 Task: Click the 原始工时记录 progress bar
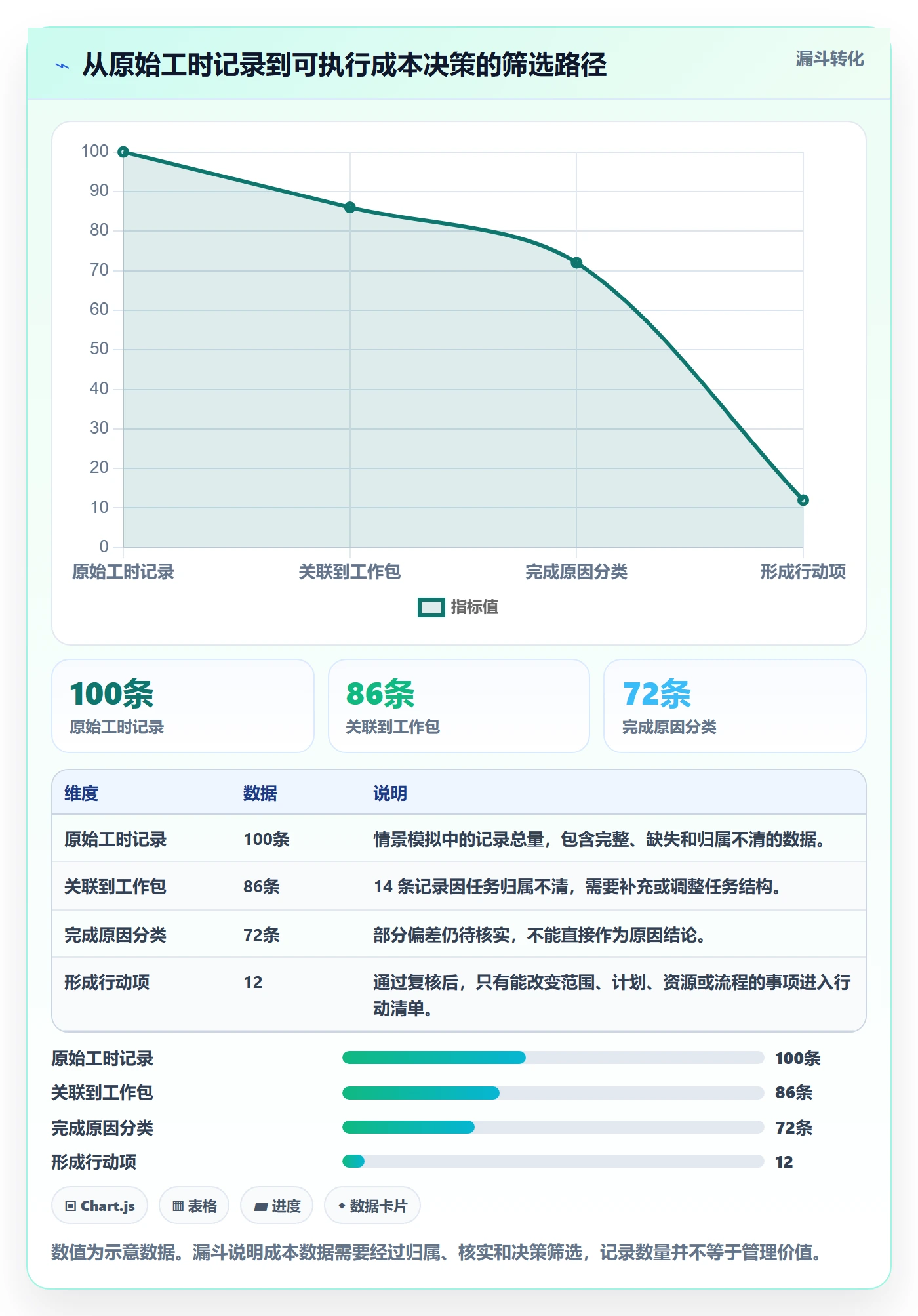[x=553, y=1058]
